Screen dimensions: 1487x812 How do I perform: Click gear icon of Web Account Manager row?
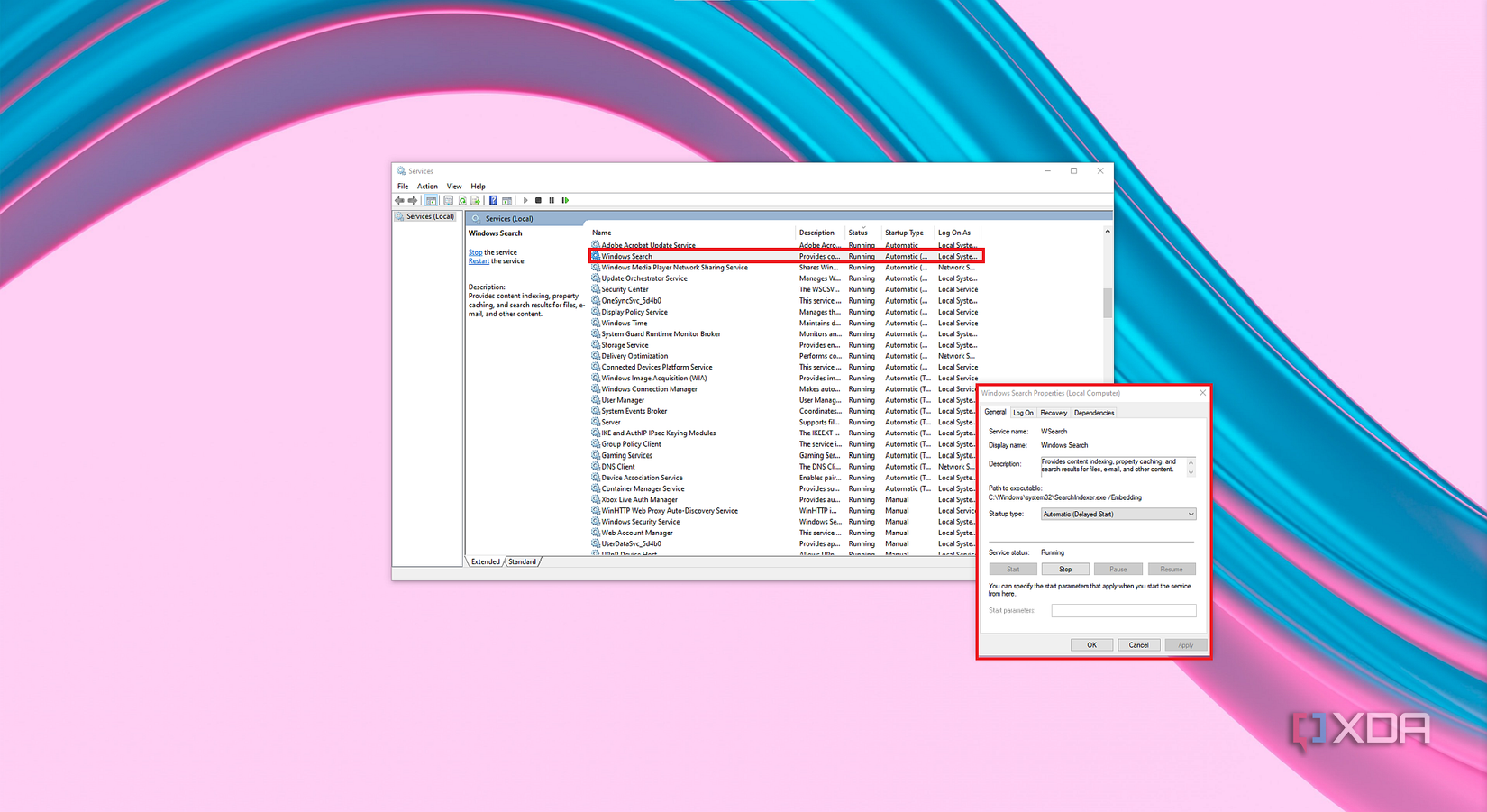pos(596,533)
